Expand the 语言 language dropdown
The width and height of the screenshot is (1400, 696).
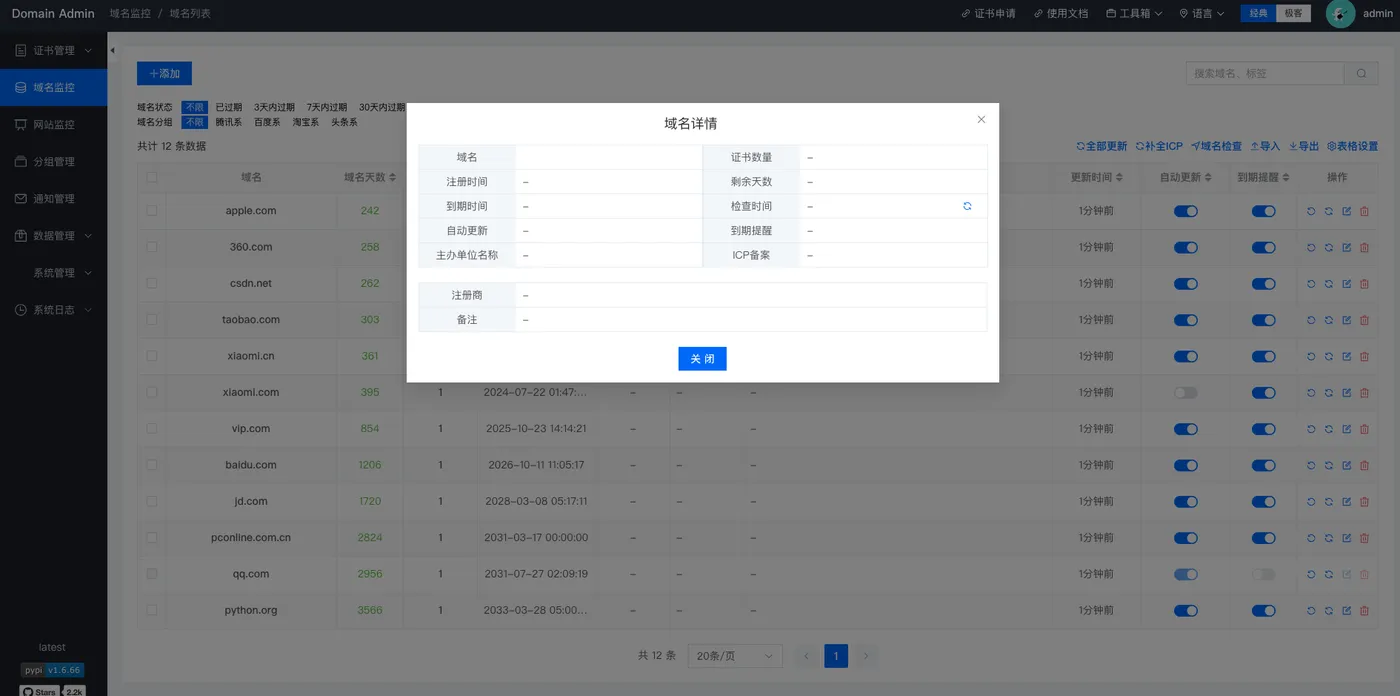point(1201,14)
